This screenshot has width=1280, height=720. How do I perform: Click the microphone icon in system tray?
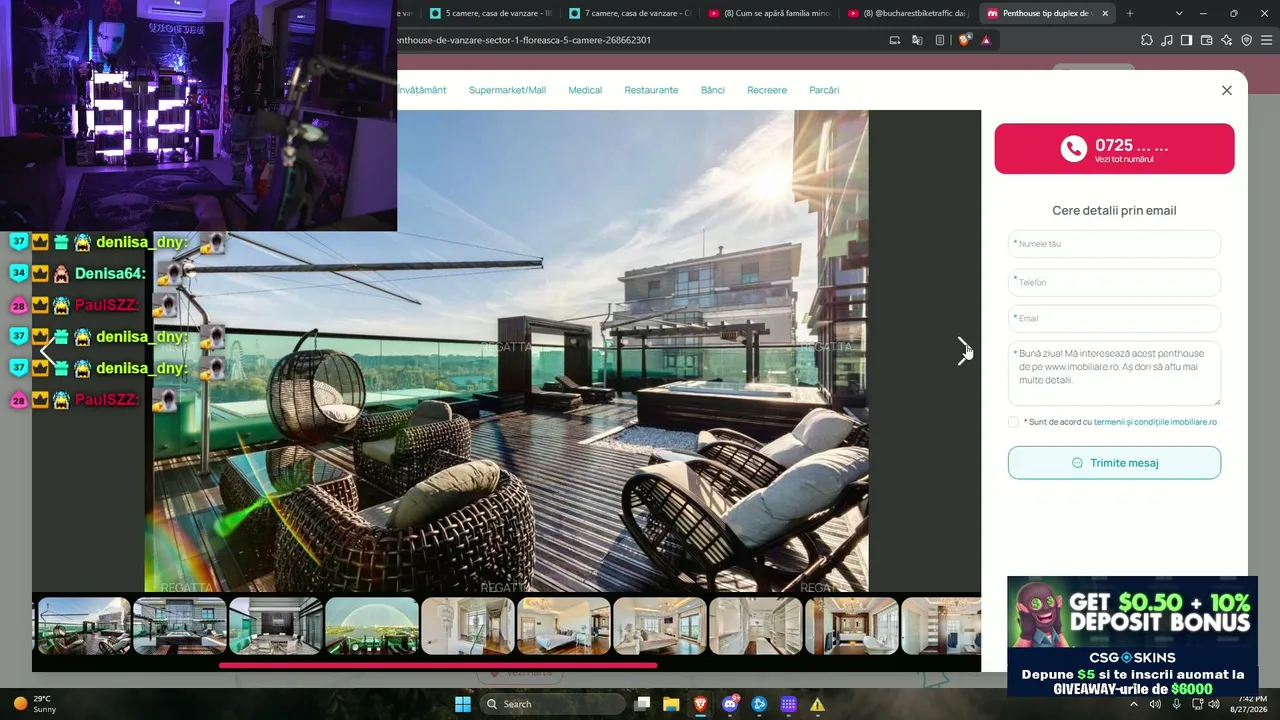(1176, 704)
